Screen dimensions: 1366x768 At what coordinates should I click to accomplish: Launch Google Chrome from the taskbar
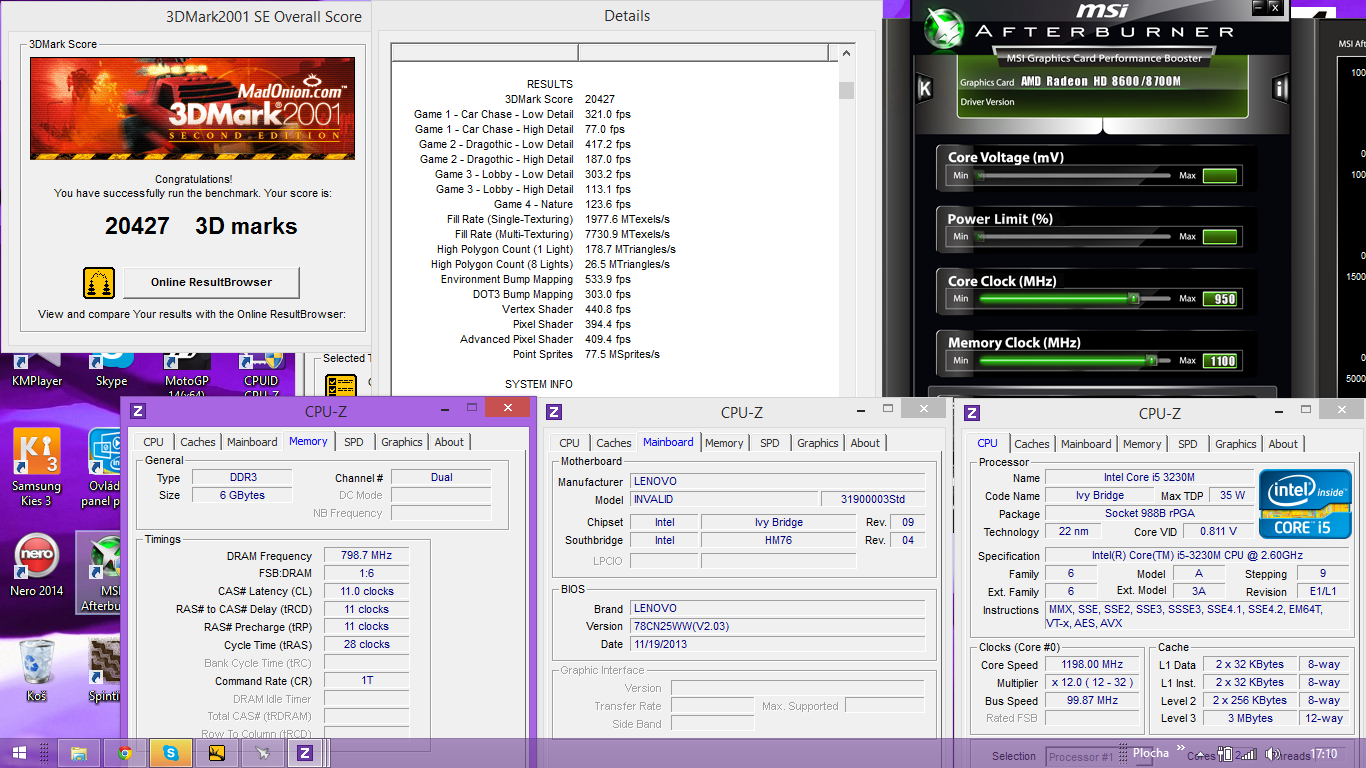coord(125,753)
